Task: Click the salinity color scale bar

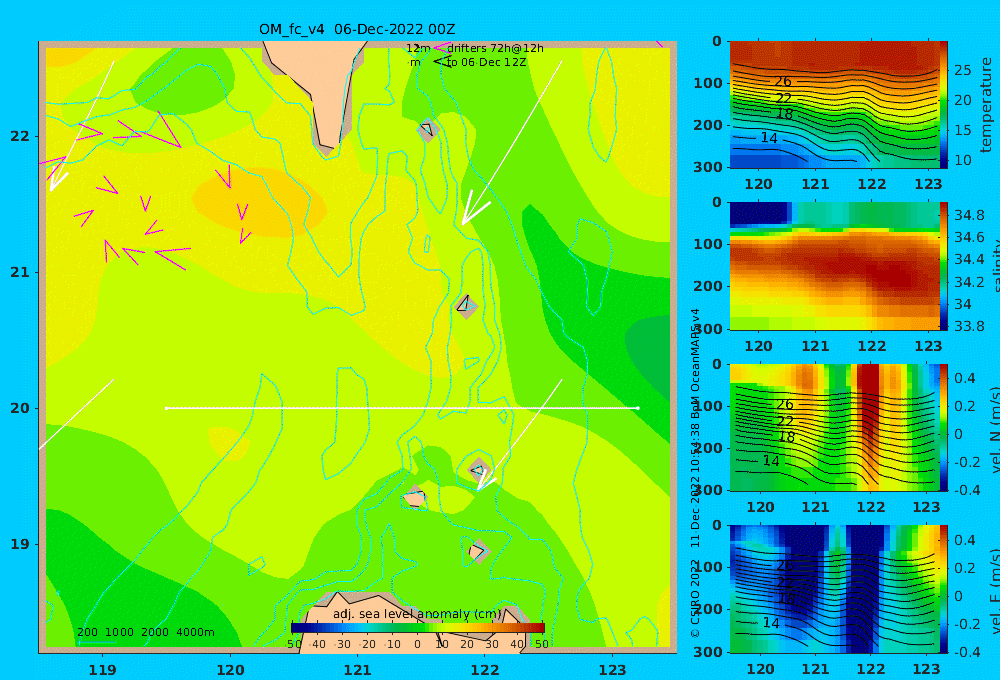Action: click(944, 266)
